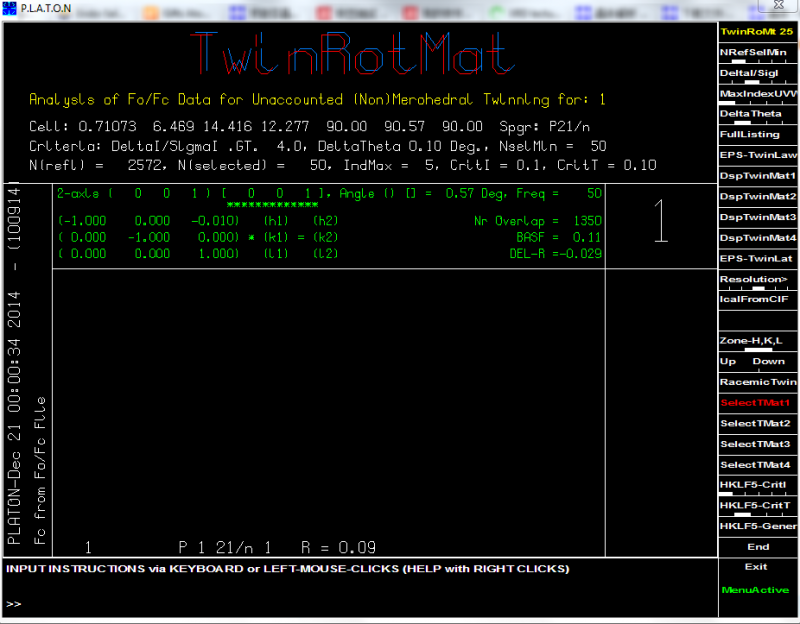Screen dimensions: 800x624
Task: Close the PLATON window
Action: tap(778, 5)
